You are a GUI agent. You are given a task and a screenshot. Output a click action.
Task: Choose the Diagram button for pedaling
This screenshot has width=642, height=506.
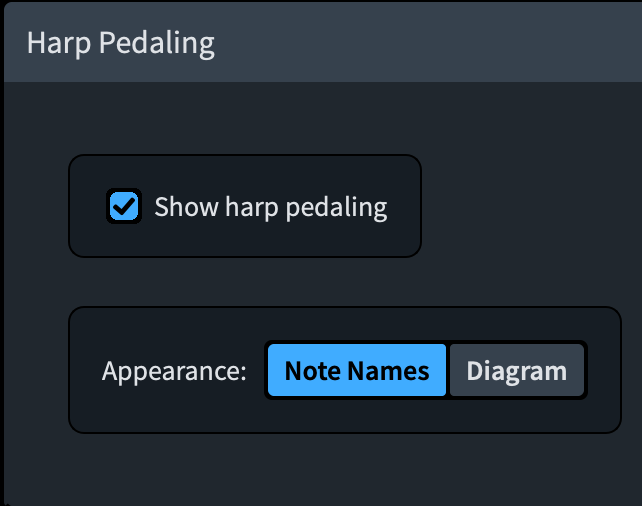pyautogui.click(x=516, y=371)
